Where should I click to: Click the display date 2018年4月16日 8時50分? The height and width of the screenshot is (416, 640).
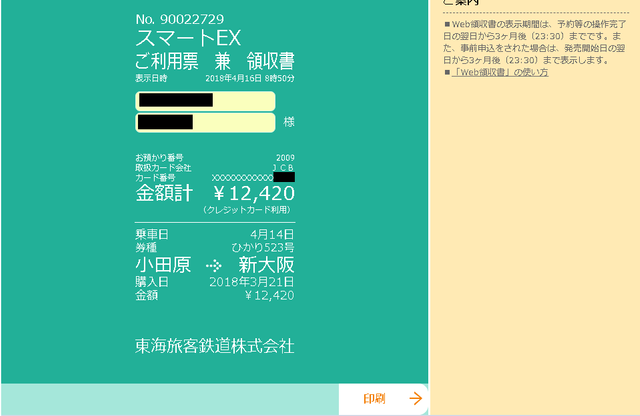click(x=250, y=78)
